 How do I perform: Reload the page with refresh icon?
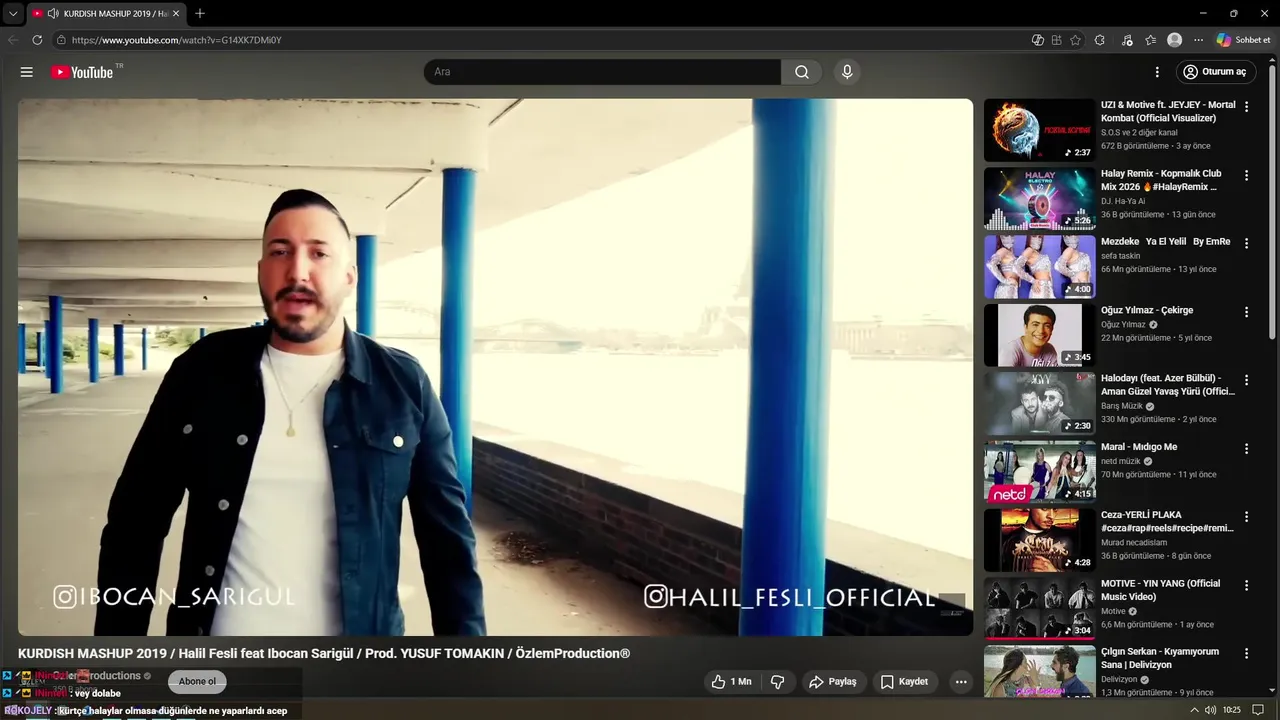click(x=37, y=40)
